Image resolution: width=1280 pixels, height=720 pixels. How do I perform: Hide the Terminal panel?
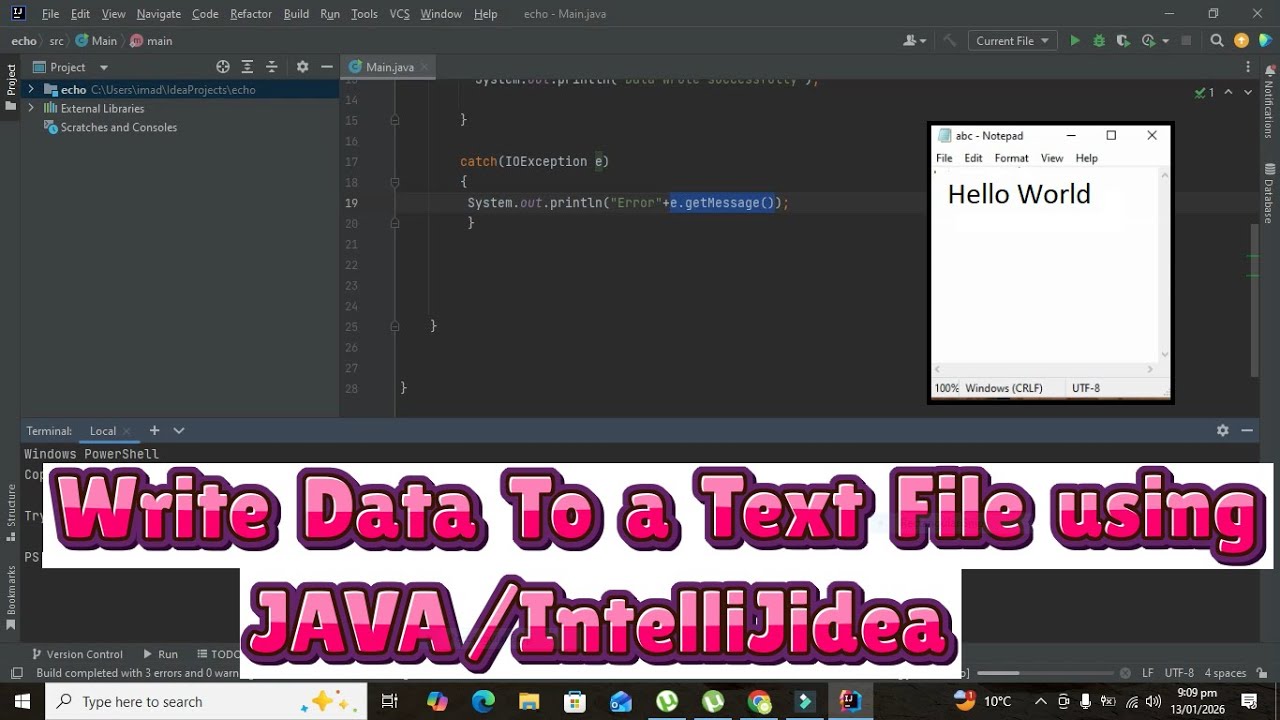pyautogui.click(x=1247, y=430)
